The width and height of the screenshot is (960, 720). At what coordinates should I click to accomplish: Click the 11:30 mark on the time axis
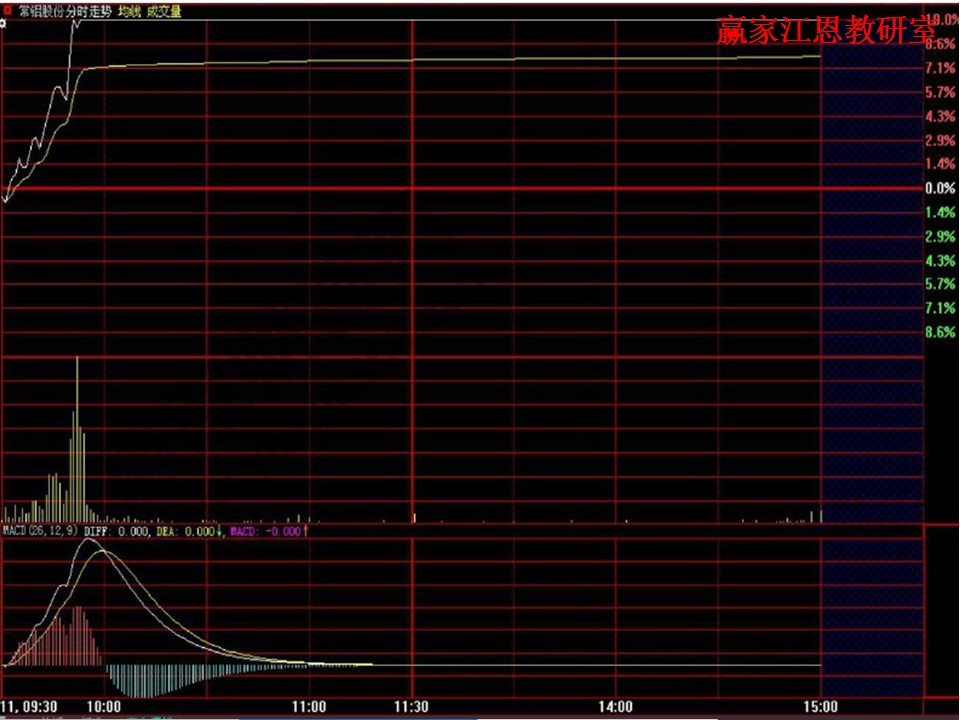click(x=412, y=707)
